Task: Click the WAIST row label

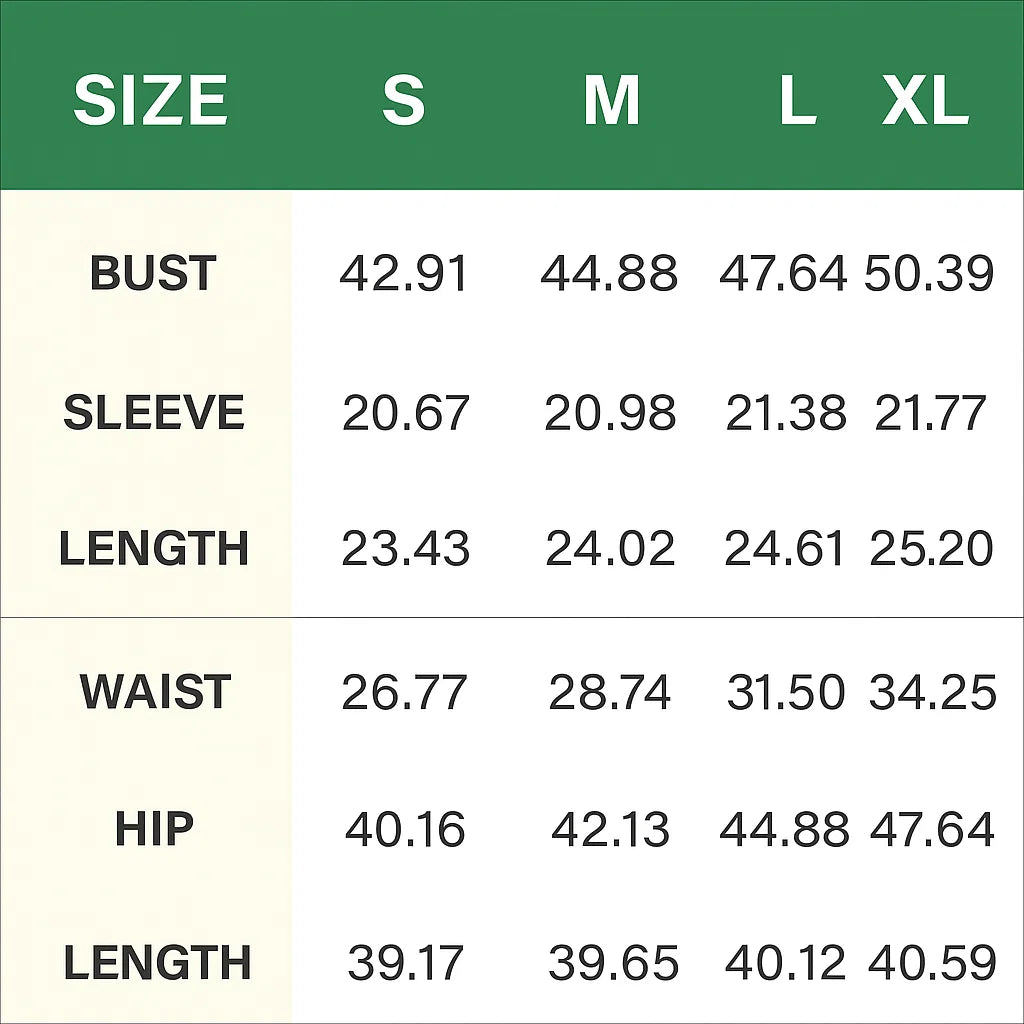Action: pyautogui.click(x=156, y=692)
